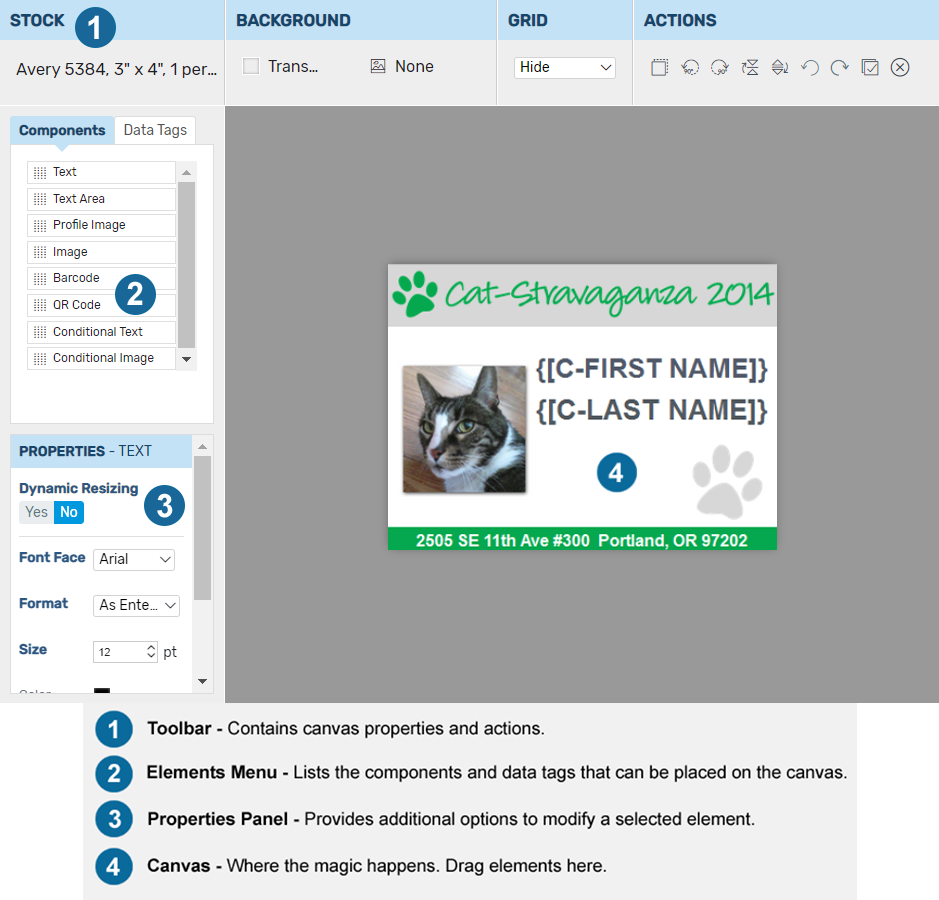
Task: Delete the selected element
Action: click(899, 67)
